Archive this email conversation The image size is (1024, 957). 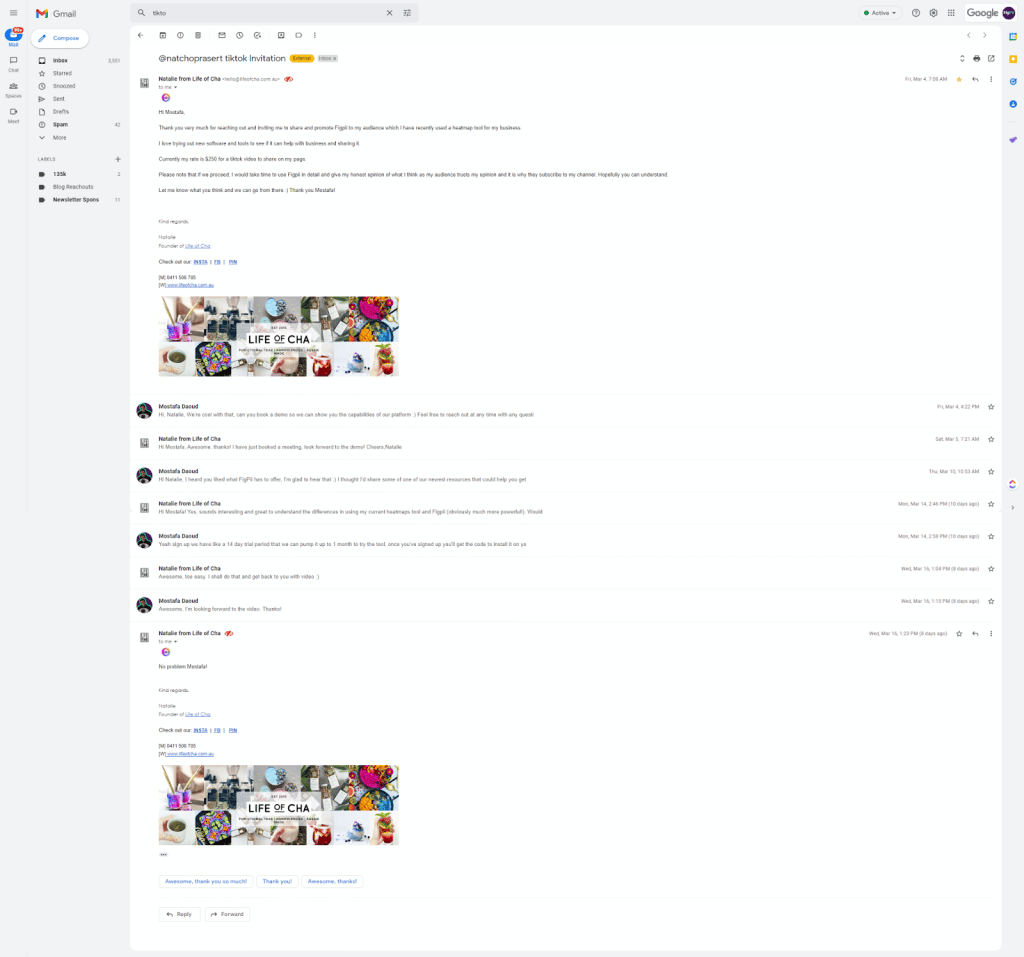click(x=163, y=35)
